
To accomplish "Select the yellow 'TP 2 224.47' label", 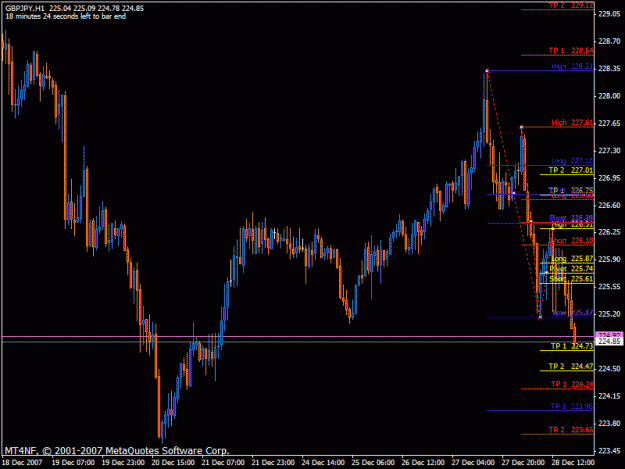I will (x=571, y=366).
